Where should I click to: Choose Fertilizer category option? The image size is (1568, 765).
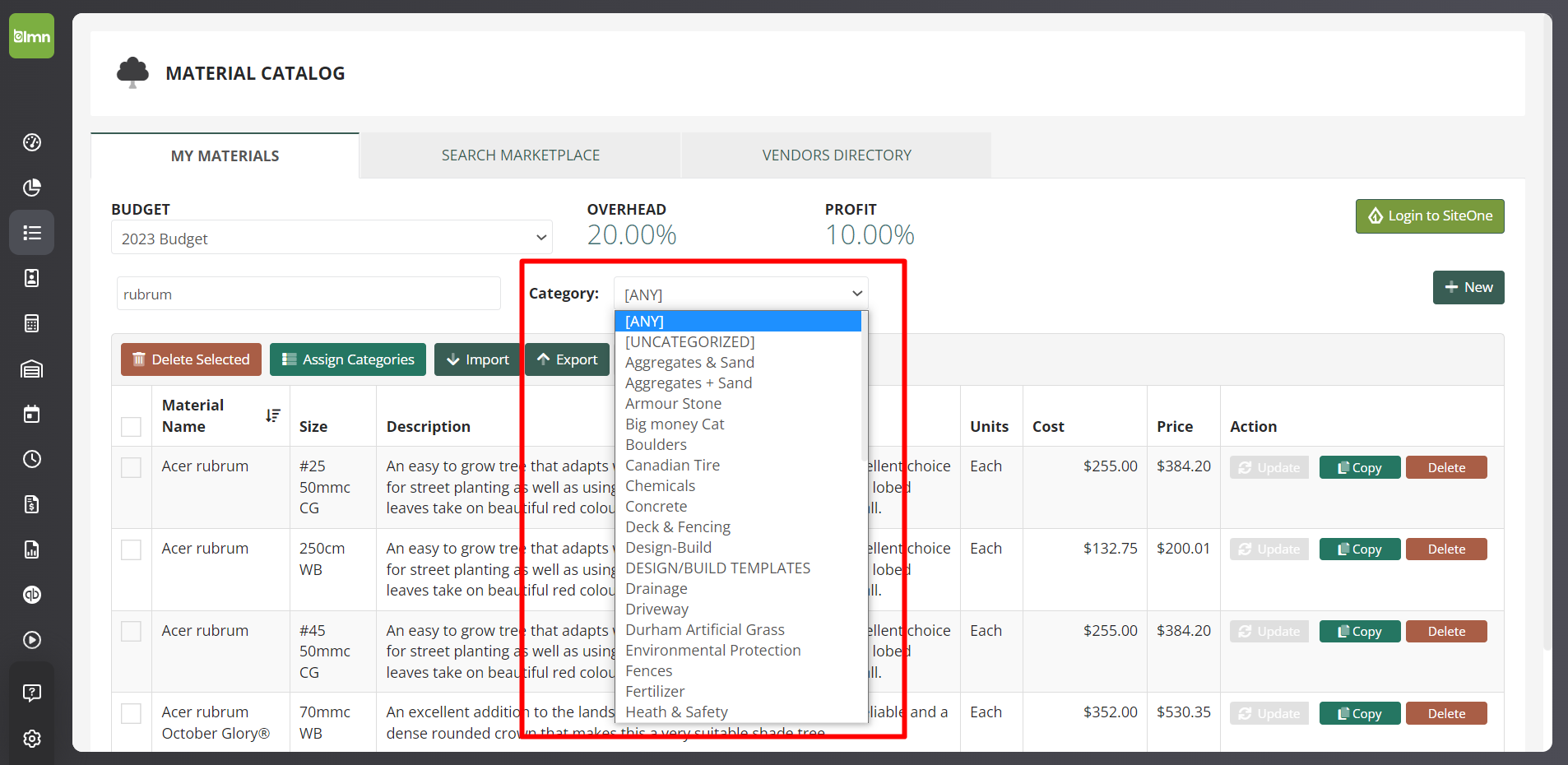(738, 691)
